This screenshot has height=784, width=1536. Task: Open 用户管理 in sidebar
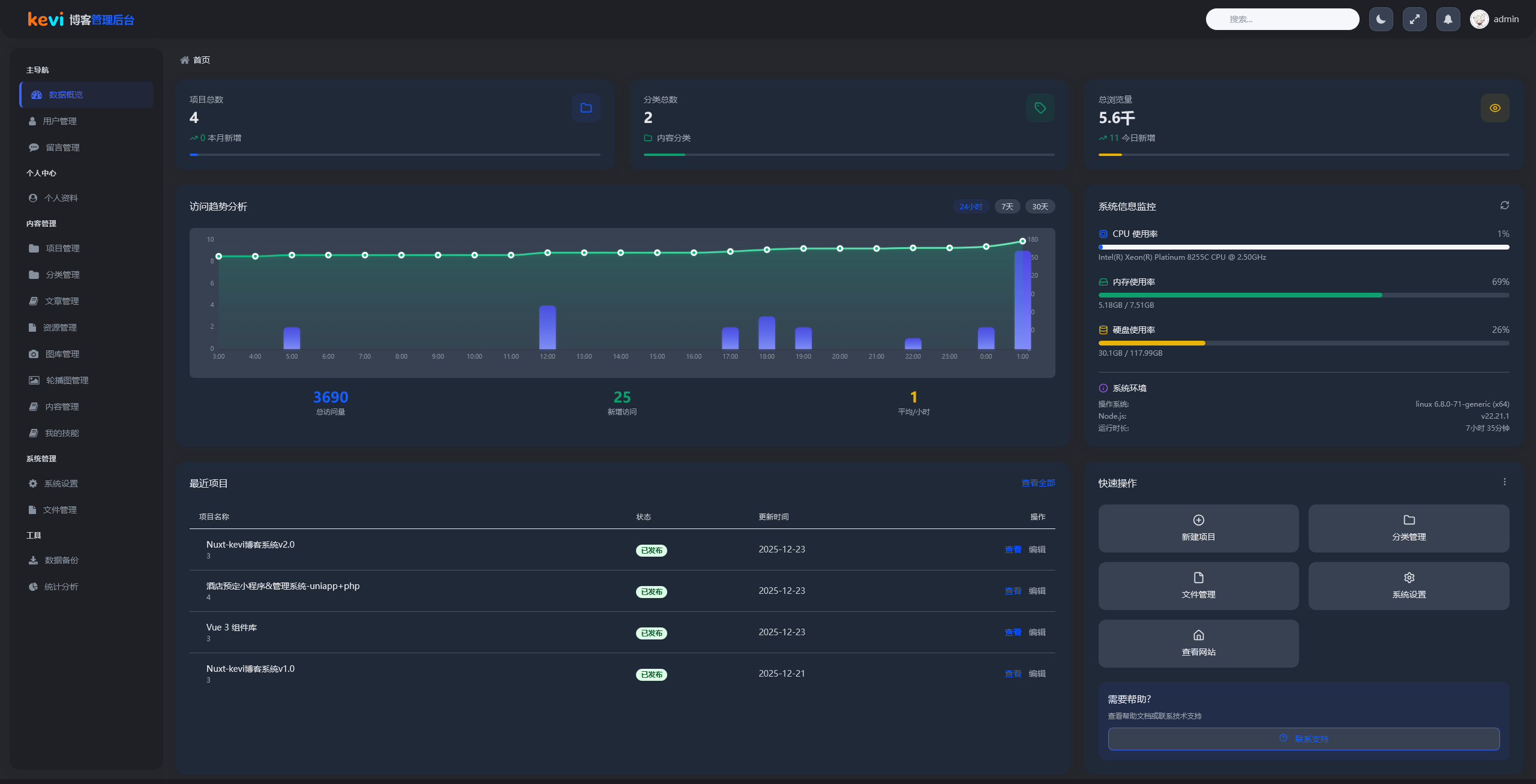click(x=59, y=121)
